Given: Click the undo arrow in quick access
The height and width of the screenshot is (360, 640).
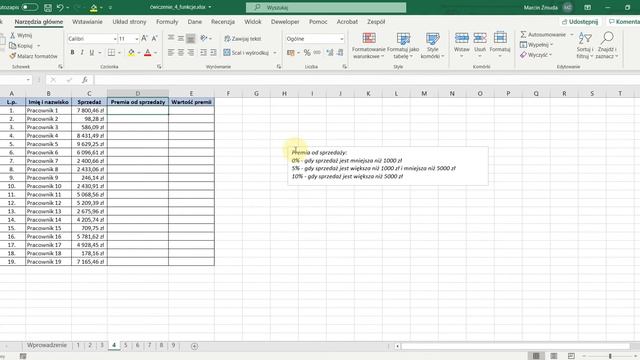Looking at the screenshot, I should [60, 7].
